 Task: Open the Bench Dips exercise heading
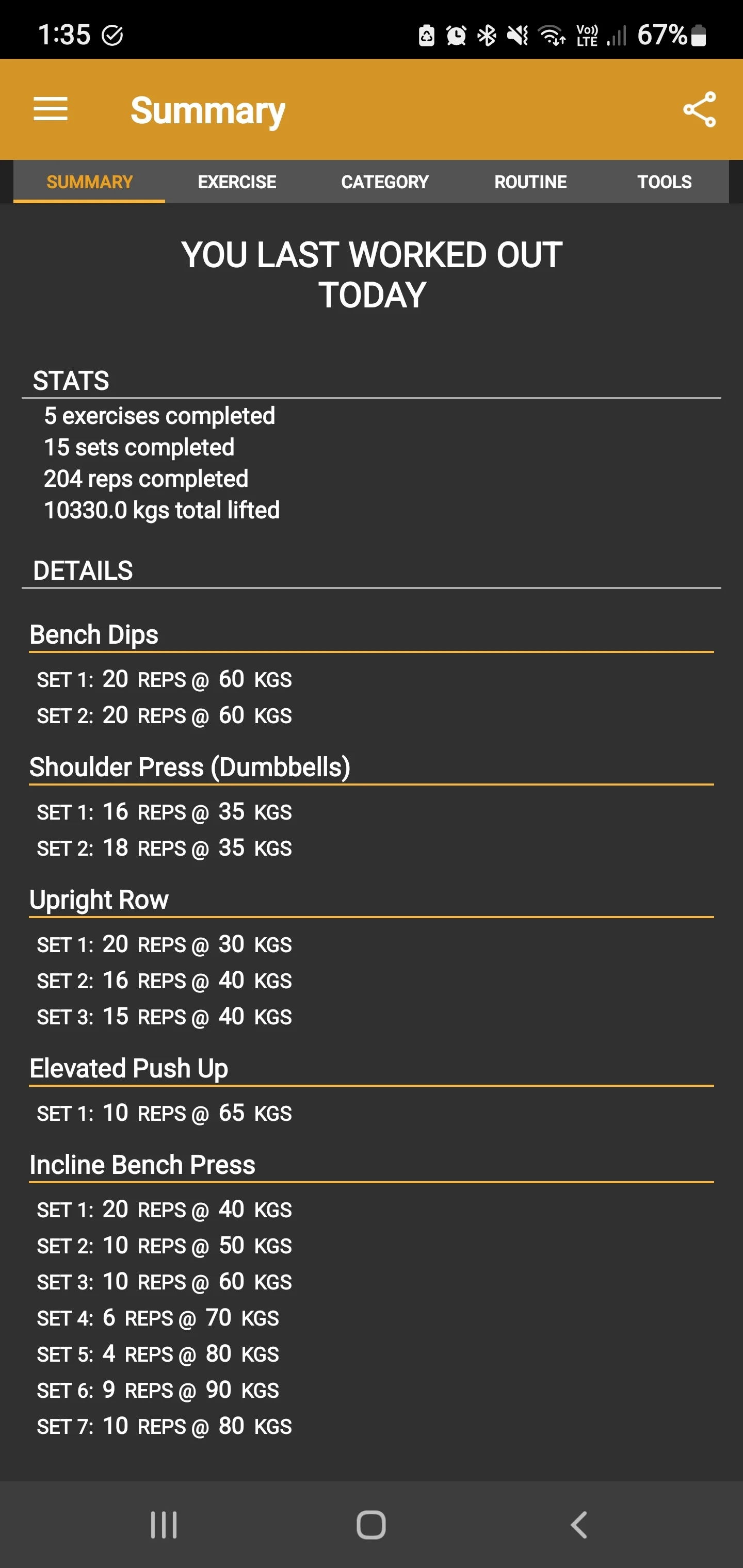click(94, 635)
